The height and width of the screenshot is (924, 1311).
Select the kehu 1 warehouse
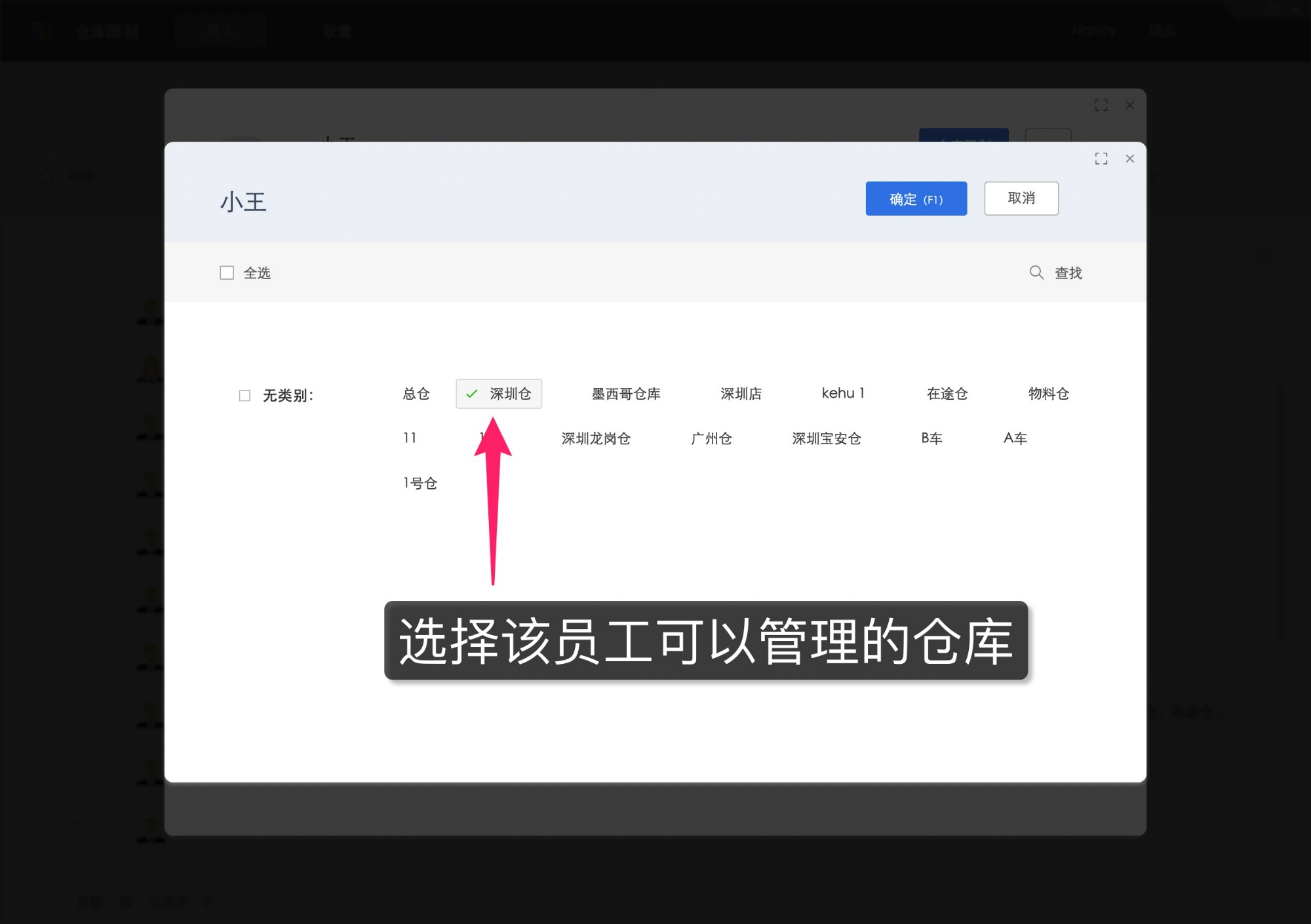(x=843, y=393)
